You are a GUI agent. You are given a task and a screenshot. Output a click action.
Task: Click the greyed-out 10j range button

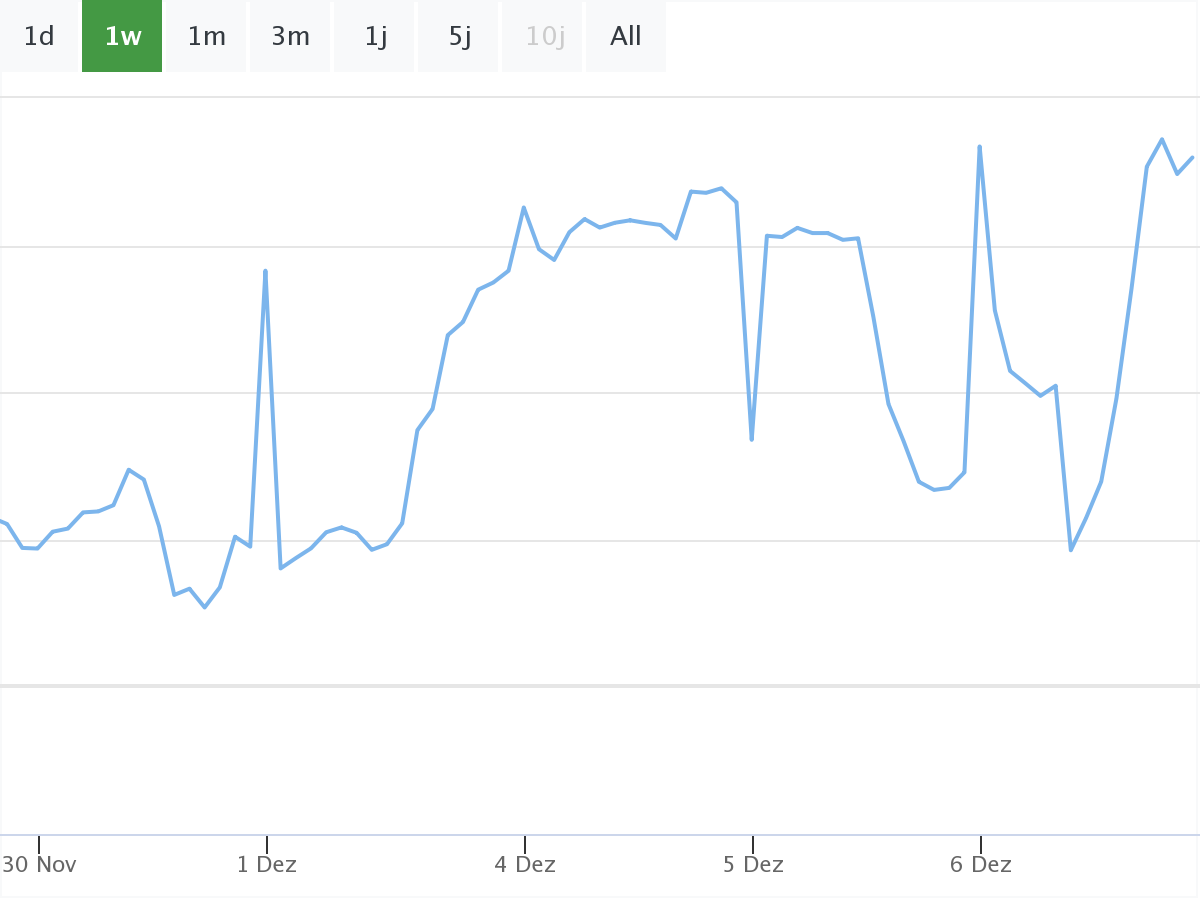point(542,37)
